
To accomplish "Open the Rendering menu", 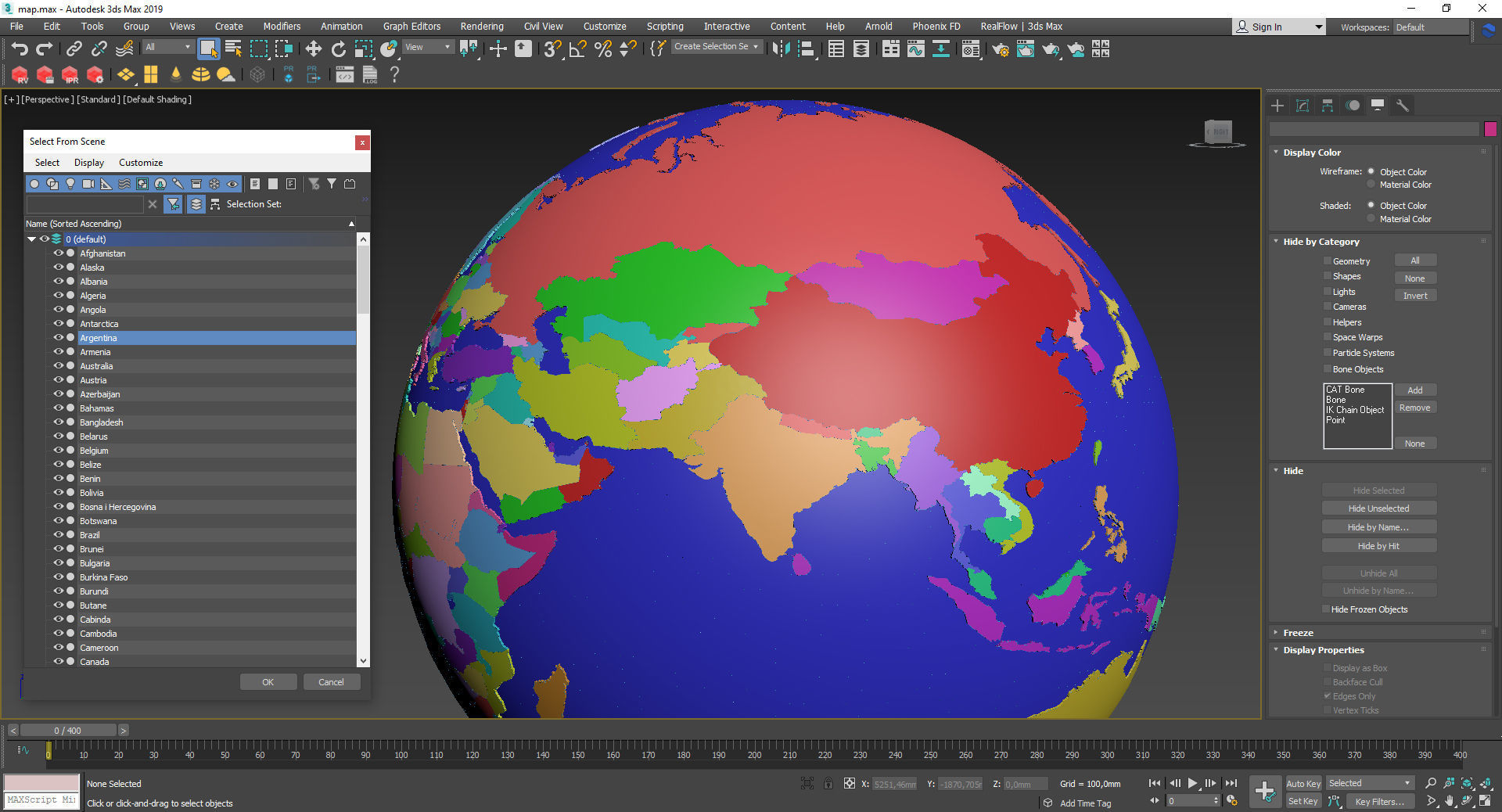I will [482, 27].
